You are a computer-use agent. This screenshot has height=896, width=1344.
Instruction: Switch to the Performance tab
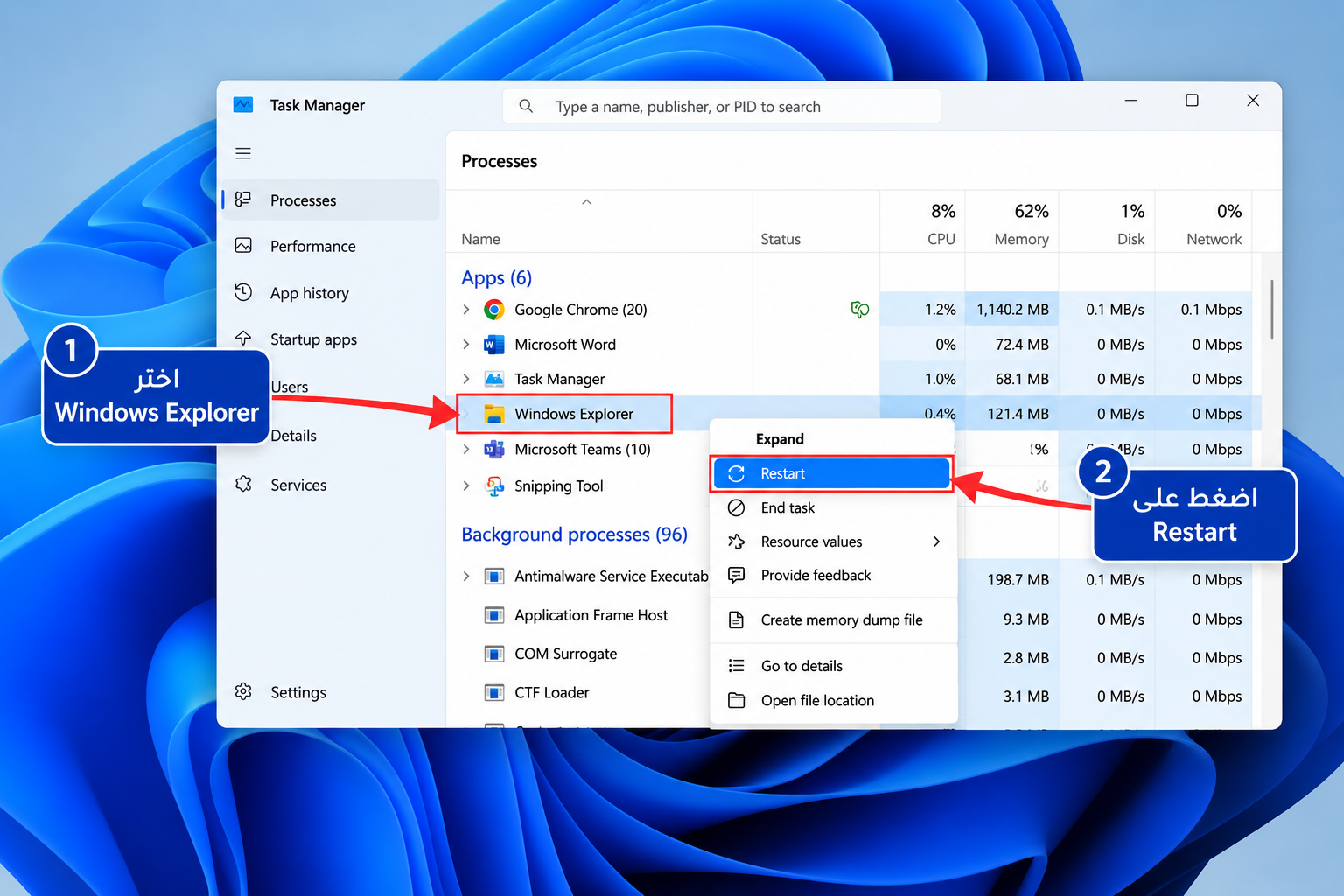coord(331,246)
